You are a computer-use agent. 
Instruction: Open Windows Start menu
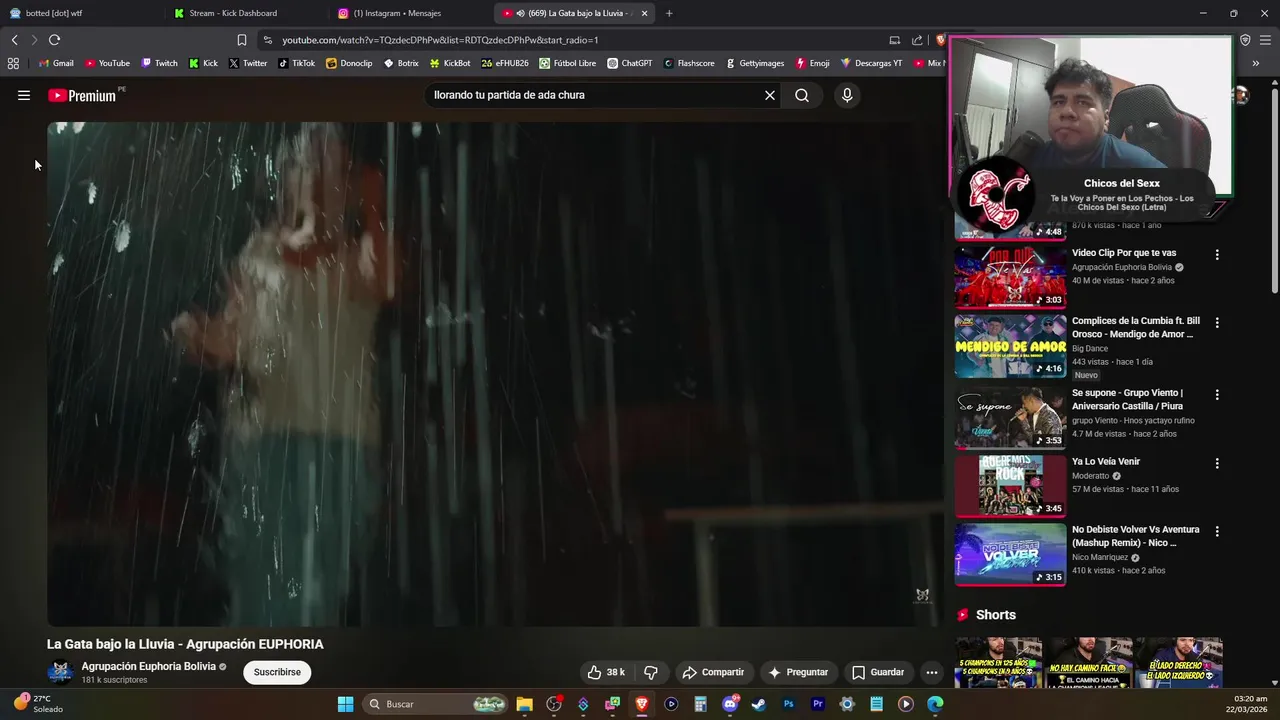[x=345, y=704]
